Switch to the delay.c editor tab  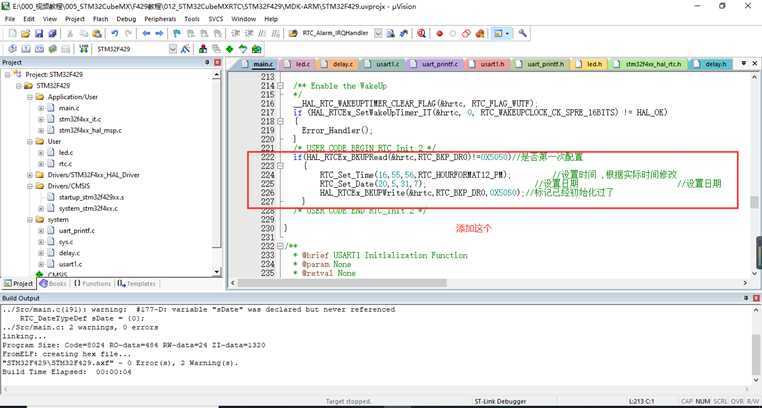tap(338, 64)
